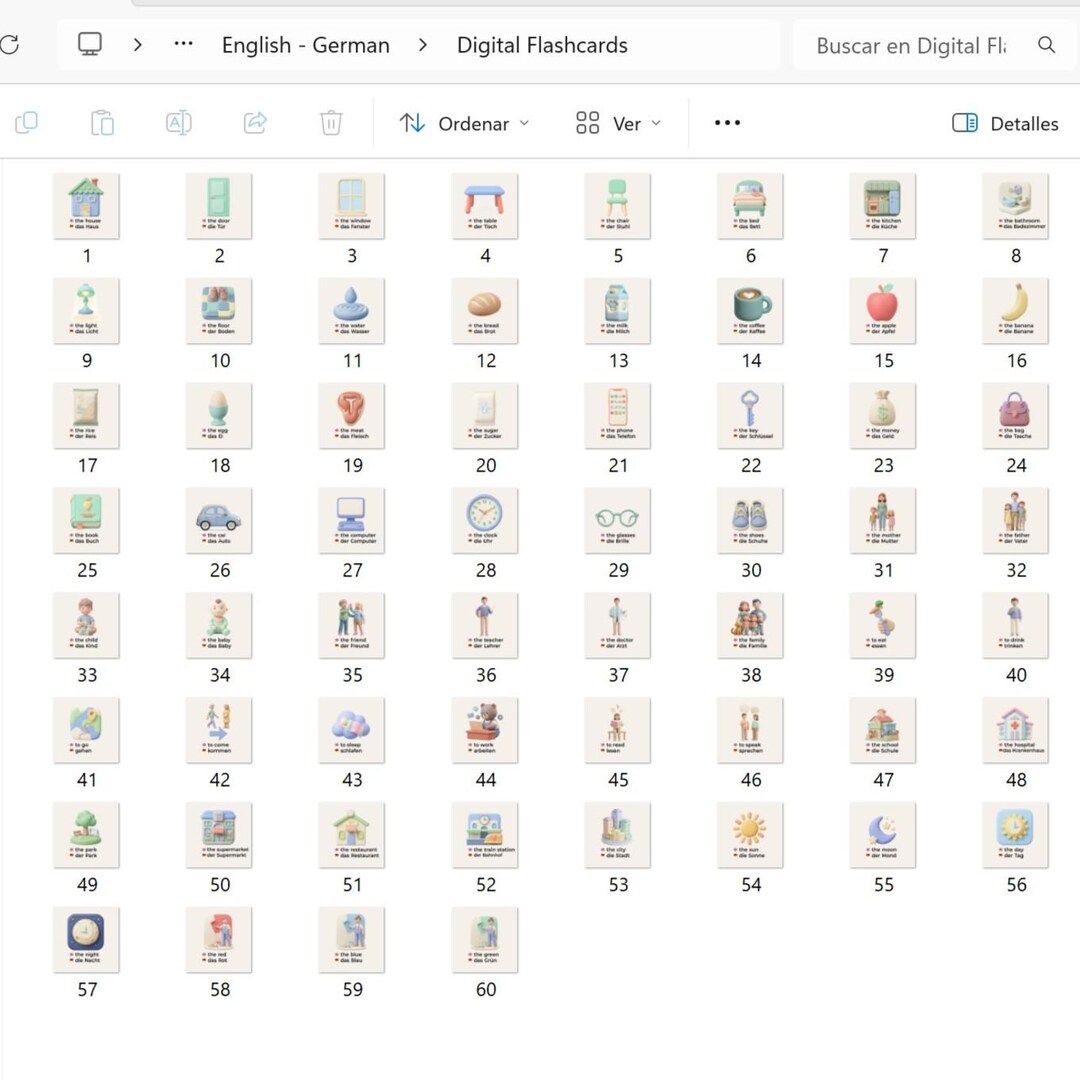
Task: Click the refresh icon
Action: pyautogui.click(x=10, y=45)
